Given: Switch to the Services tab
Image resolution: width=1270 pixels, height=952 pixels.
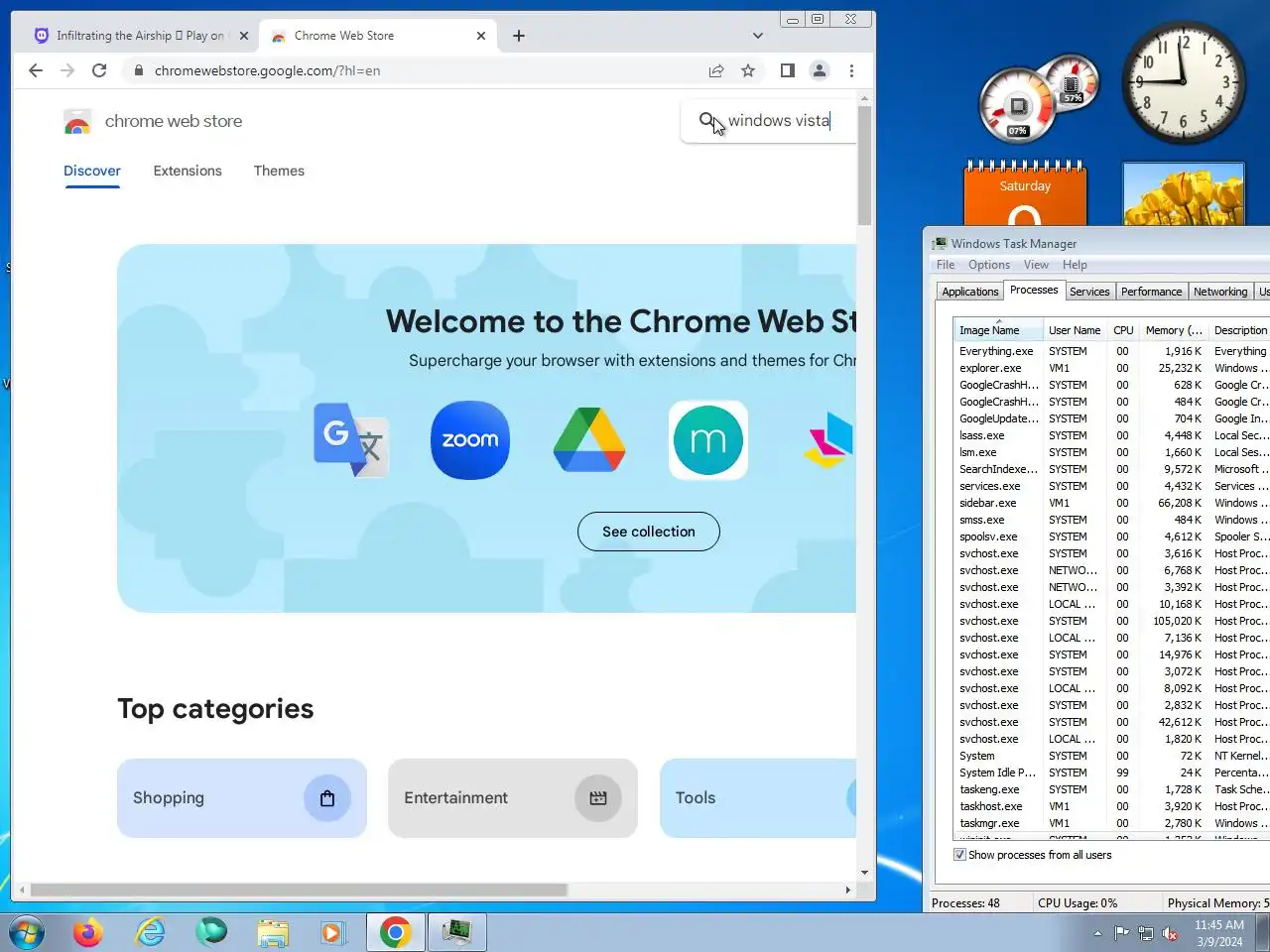Looking at the screenshot, I should click(x=1089, y=292).
